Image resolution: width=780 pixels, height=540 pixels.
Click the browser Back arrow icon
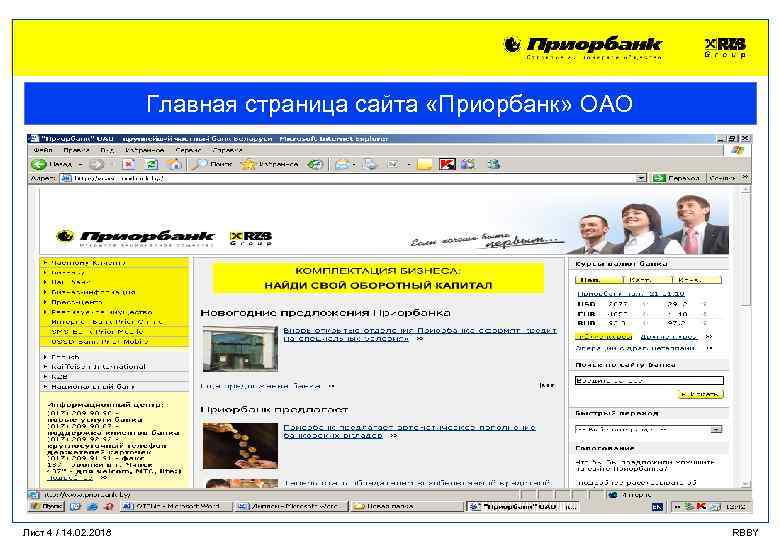point(38,164)
